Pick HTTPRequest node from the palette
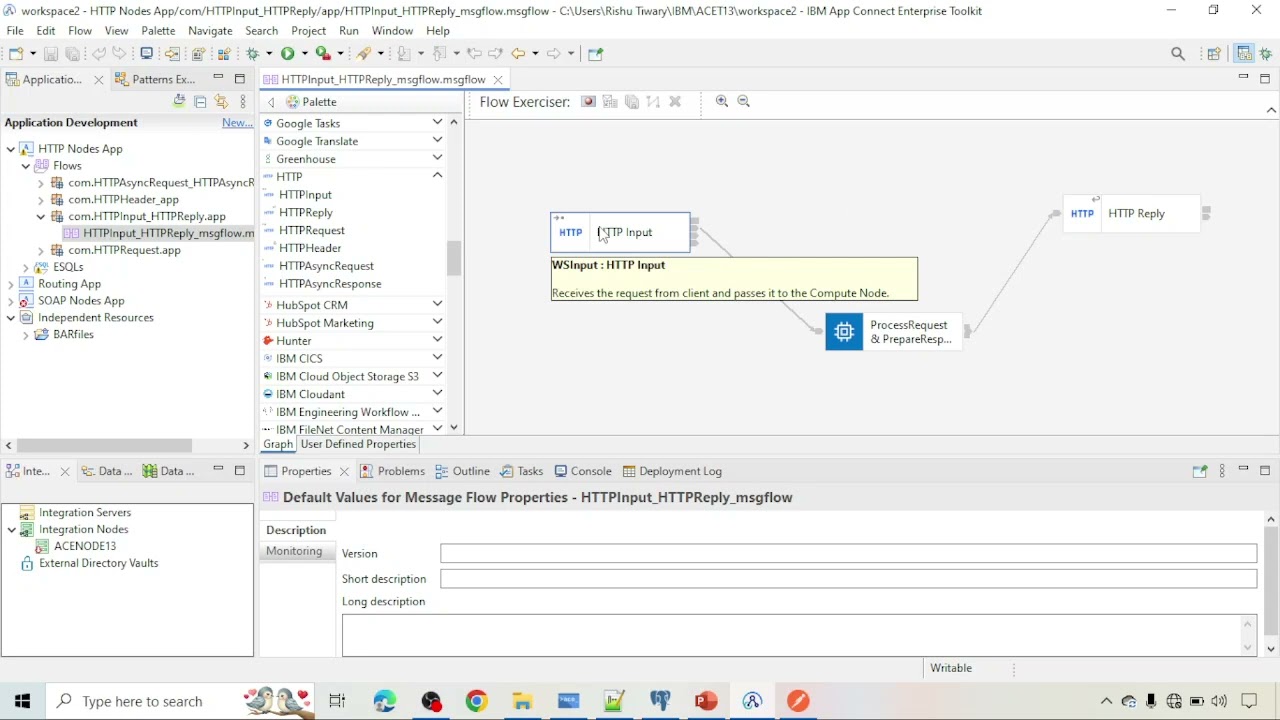Screen dimensions: 1280x720 click(x=312, y=230)
